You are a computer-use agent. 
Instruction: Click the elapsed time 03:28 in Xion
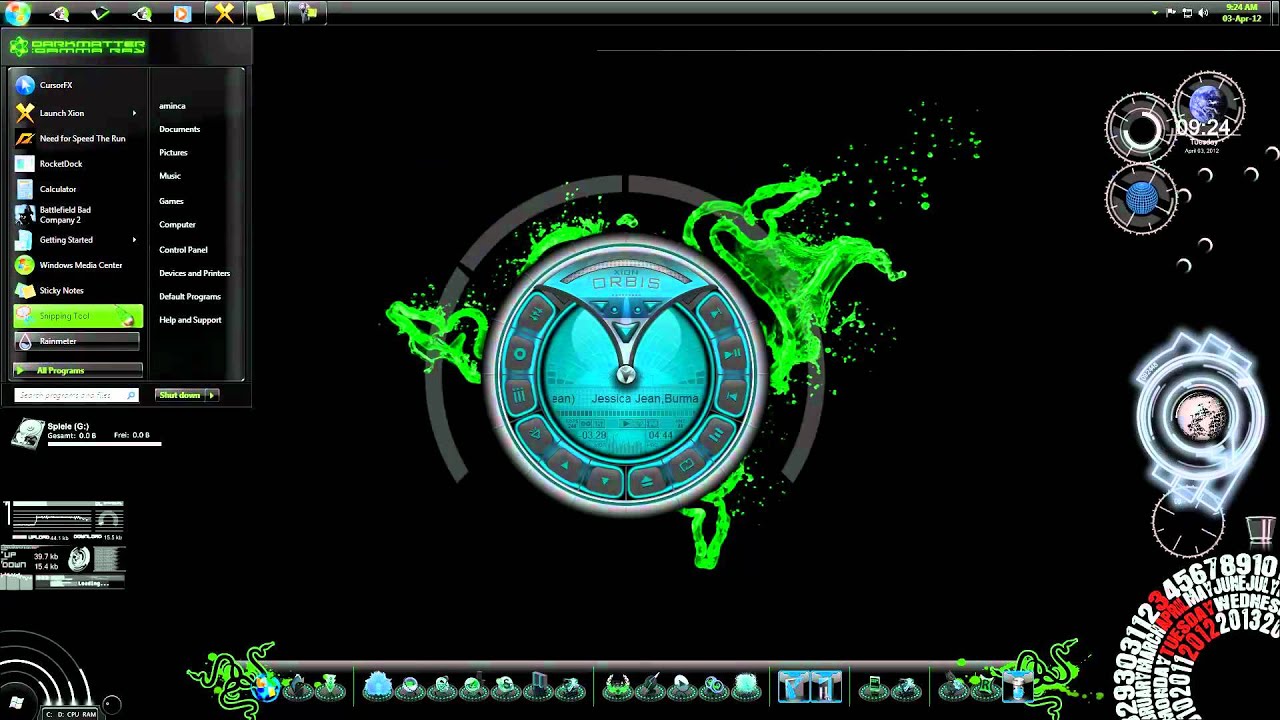click(x=594, y=435)
